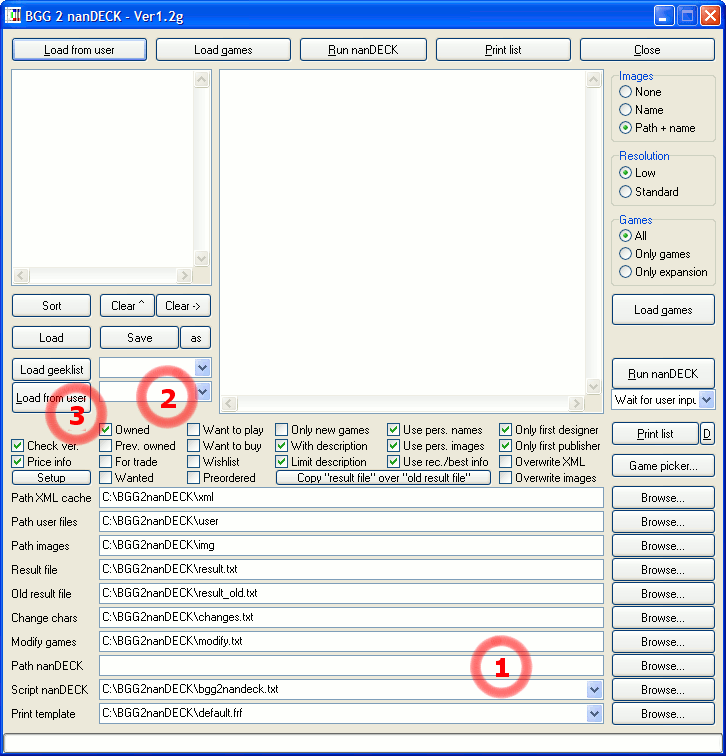Viewport: 726px width, 756px height.
Task: Click the empty Path nanDECK field
Action: (x=351, y=665)
